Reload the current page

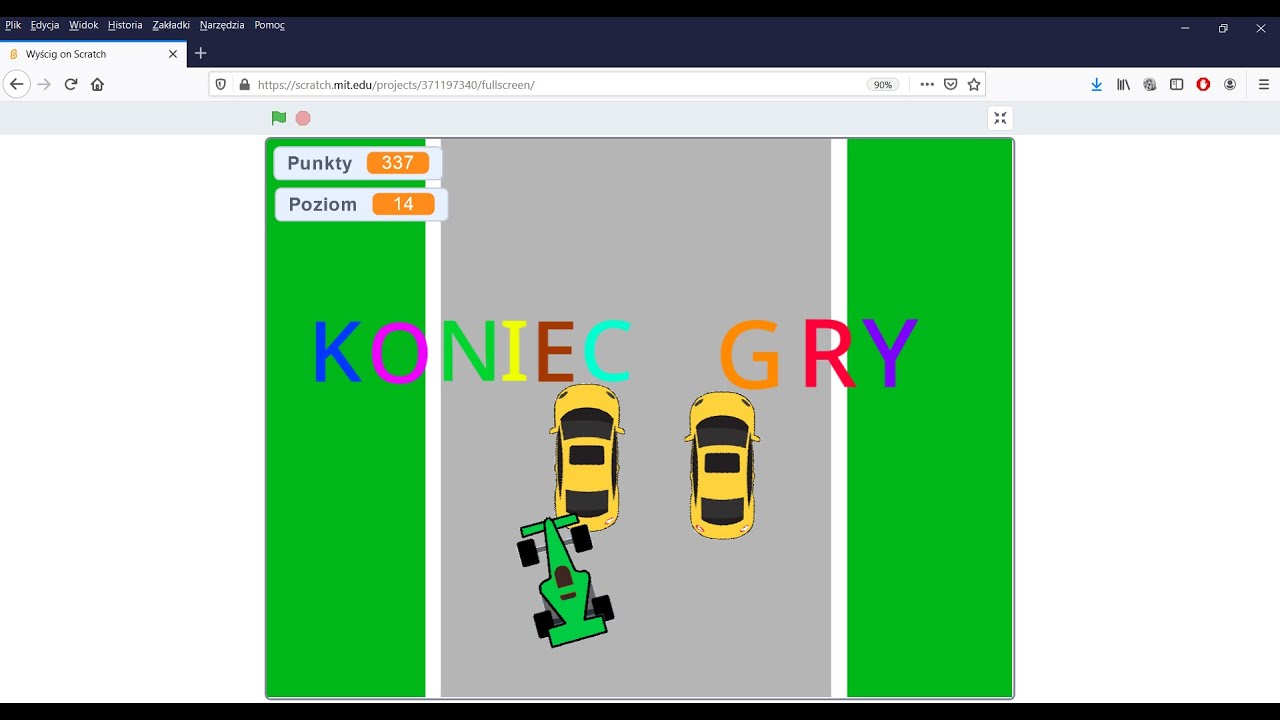tap(71, 84)
